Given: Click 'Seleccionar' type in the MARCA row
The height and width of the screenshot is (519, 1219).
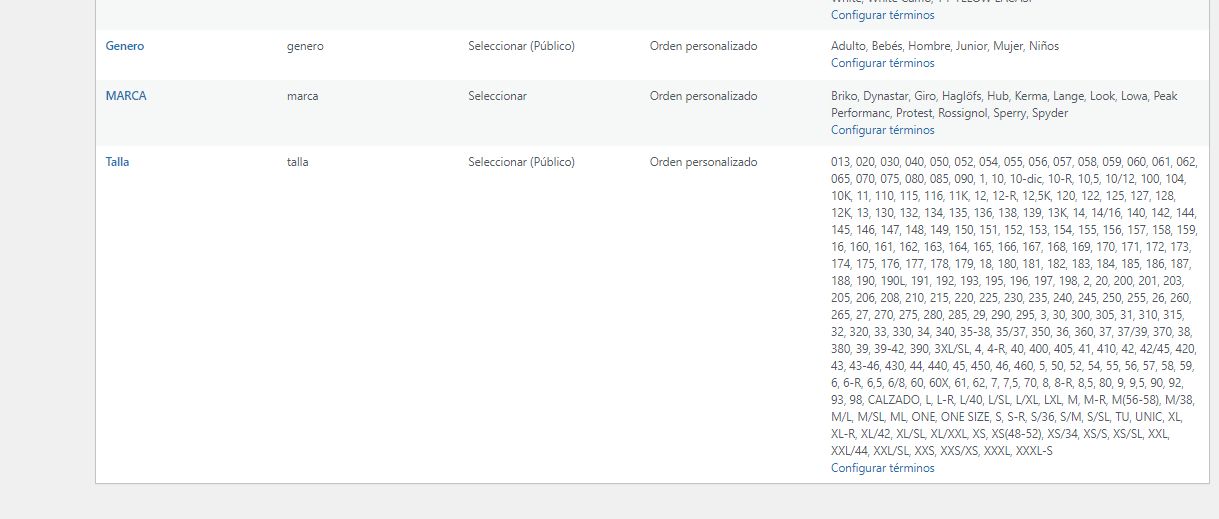Looking at the screenshot, I should tap(498, 96).
